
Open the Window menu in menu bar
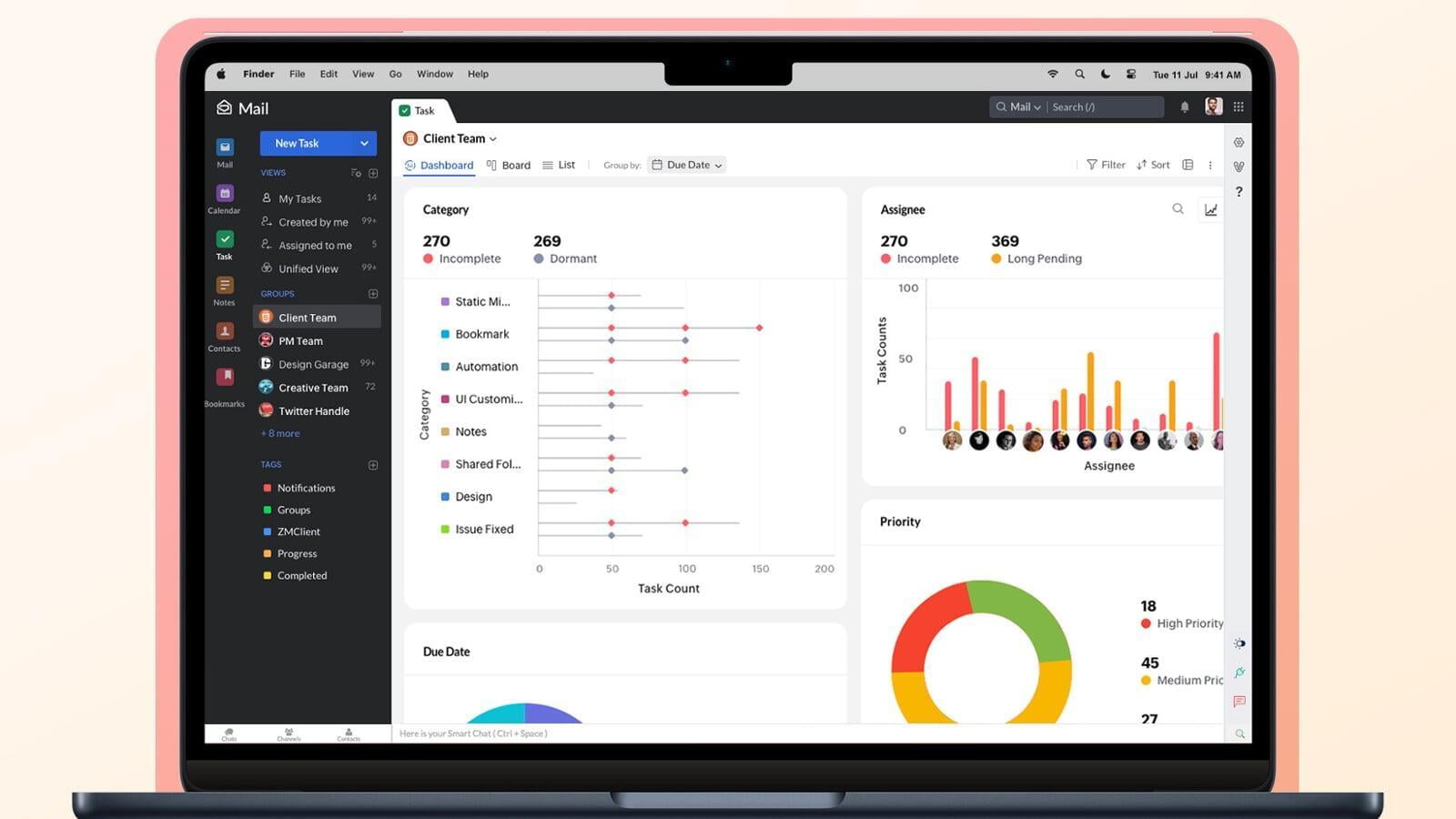click(x=434, y=75)
